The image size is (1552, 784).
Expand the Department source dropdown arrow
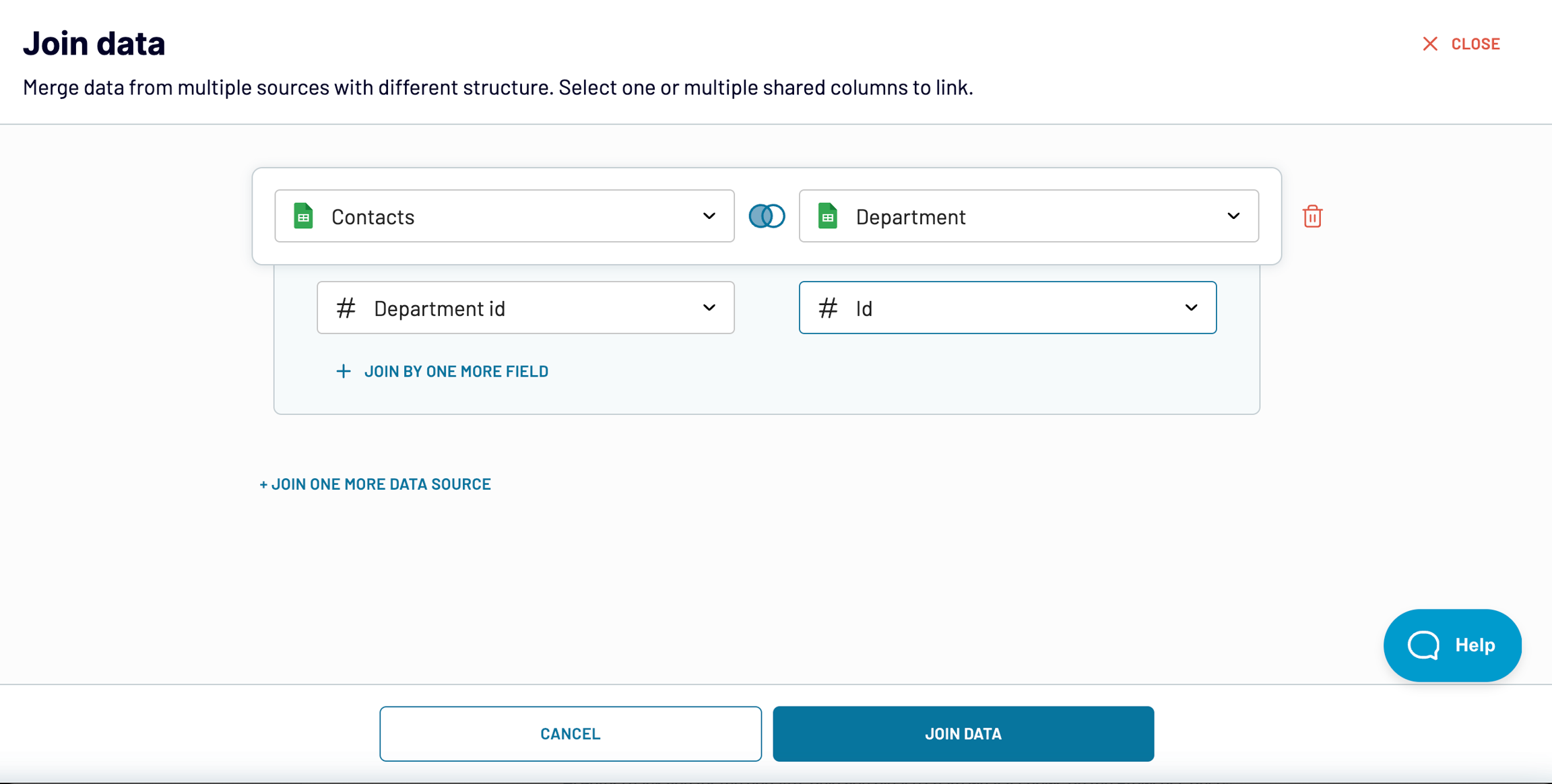[1233, 216]
